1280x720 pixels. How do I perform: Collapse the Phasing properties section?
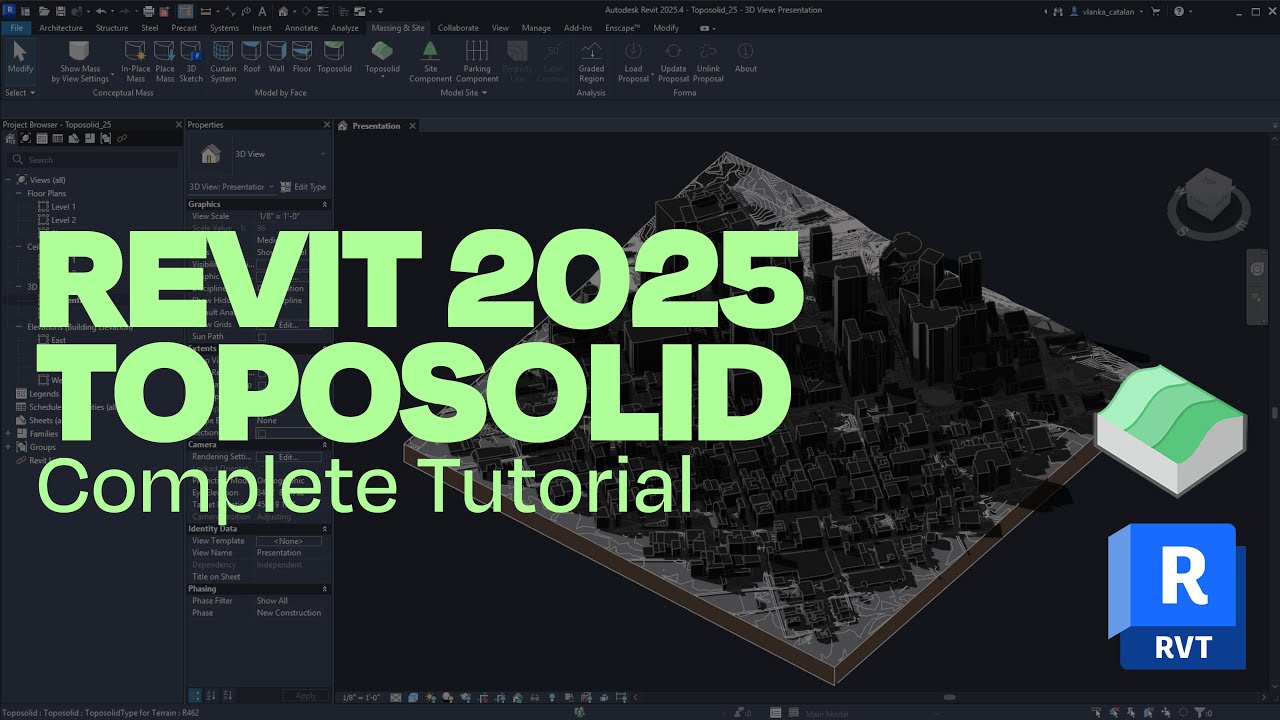point(325,589)
